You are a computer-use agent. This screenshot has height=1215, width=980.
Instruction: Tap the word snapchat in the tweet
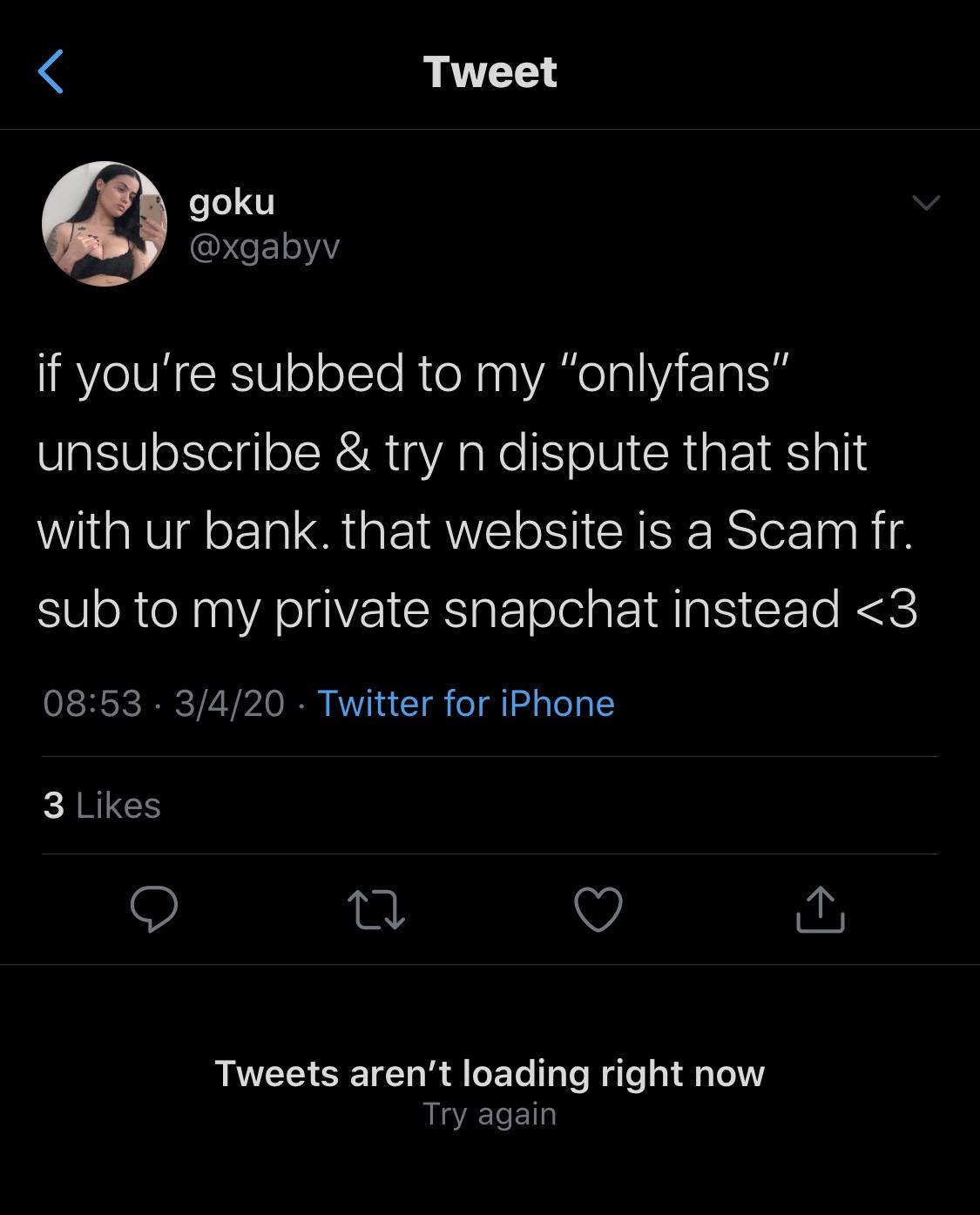[x=551, y=608]
